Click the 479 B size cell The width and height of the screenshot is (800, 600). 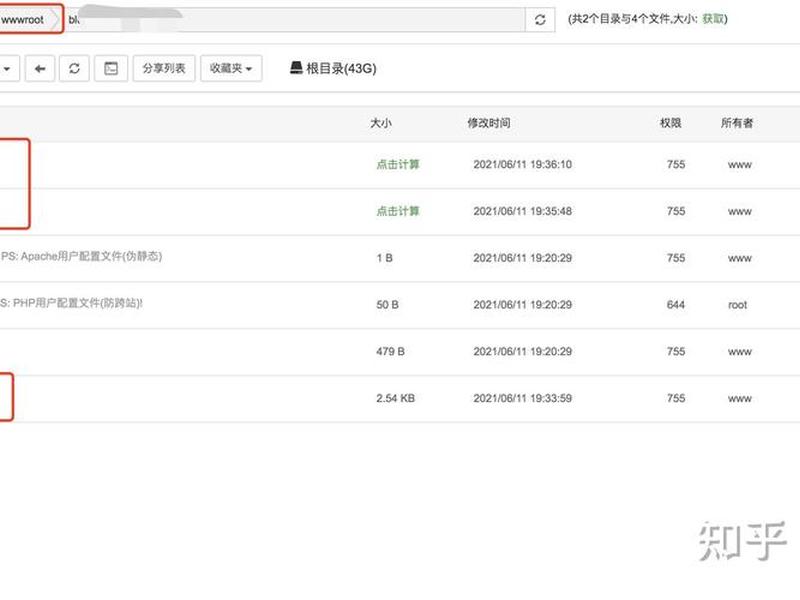[x=390, y=352]
